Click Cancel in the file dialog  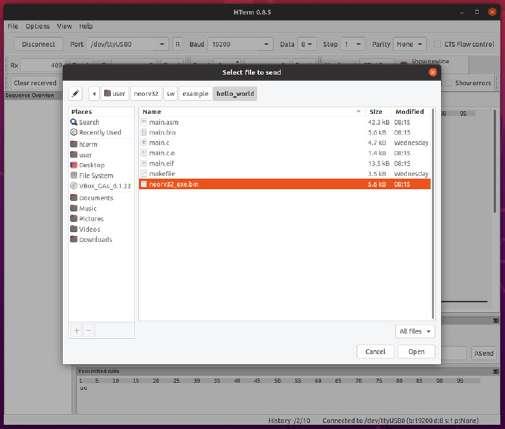[375, 352]
